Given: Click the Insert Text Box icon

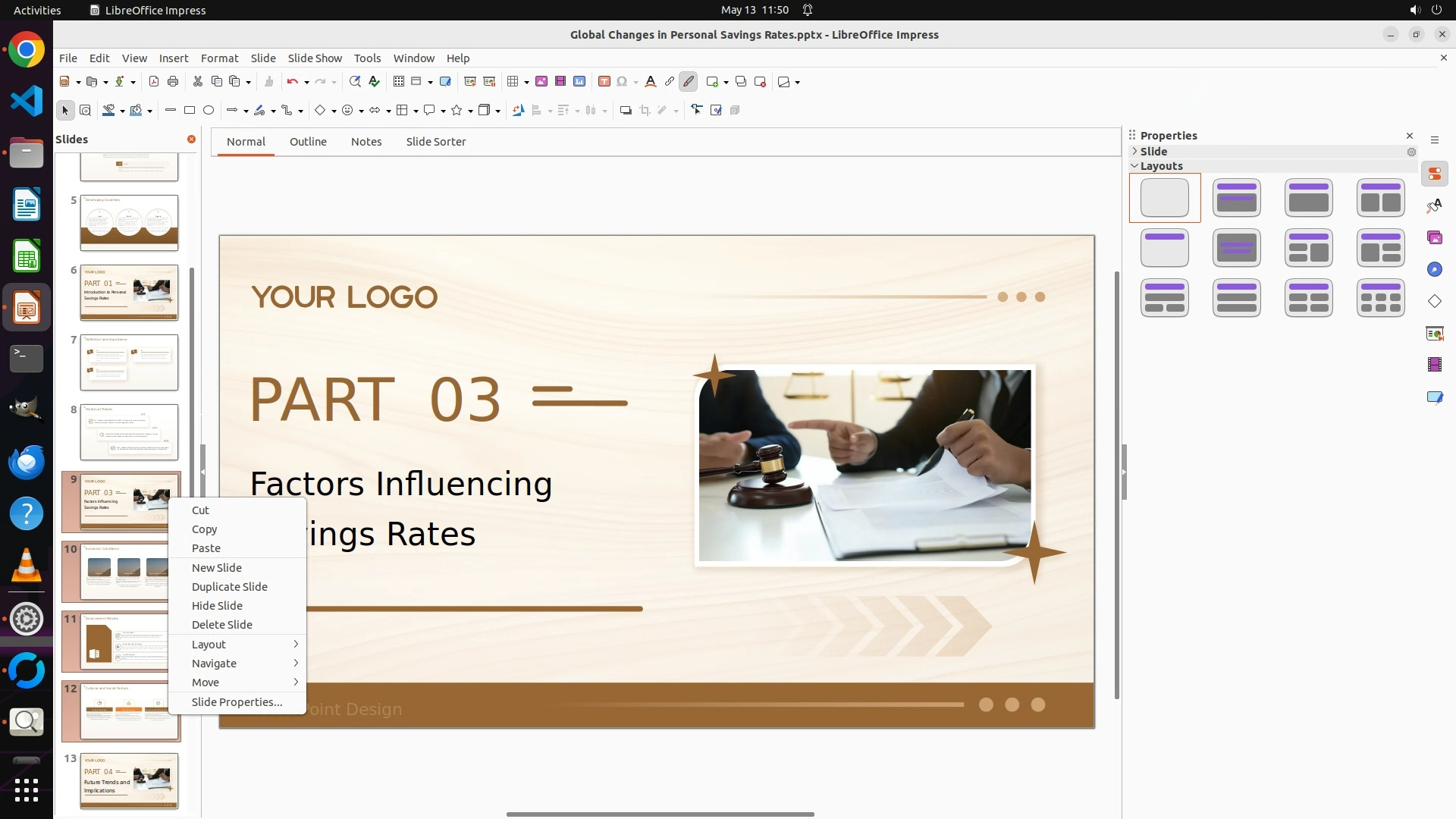Looking at the screenshot, I should point(604,82).
